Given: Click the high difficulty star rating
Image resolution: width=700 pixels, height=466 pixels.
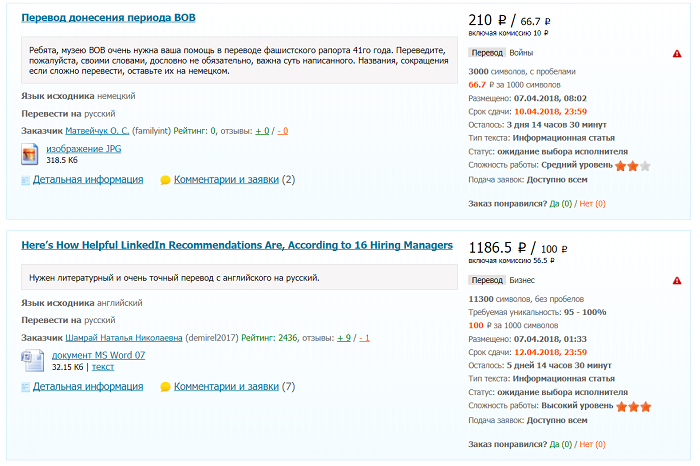Looking at the screenshot, I should (x=633, y=407).
